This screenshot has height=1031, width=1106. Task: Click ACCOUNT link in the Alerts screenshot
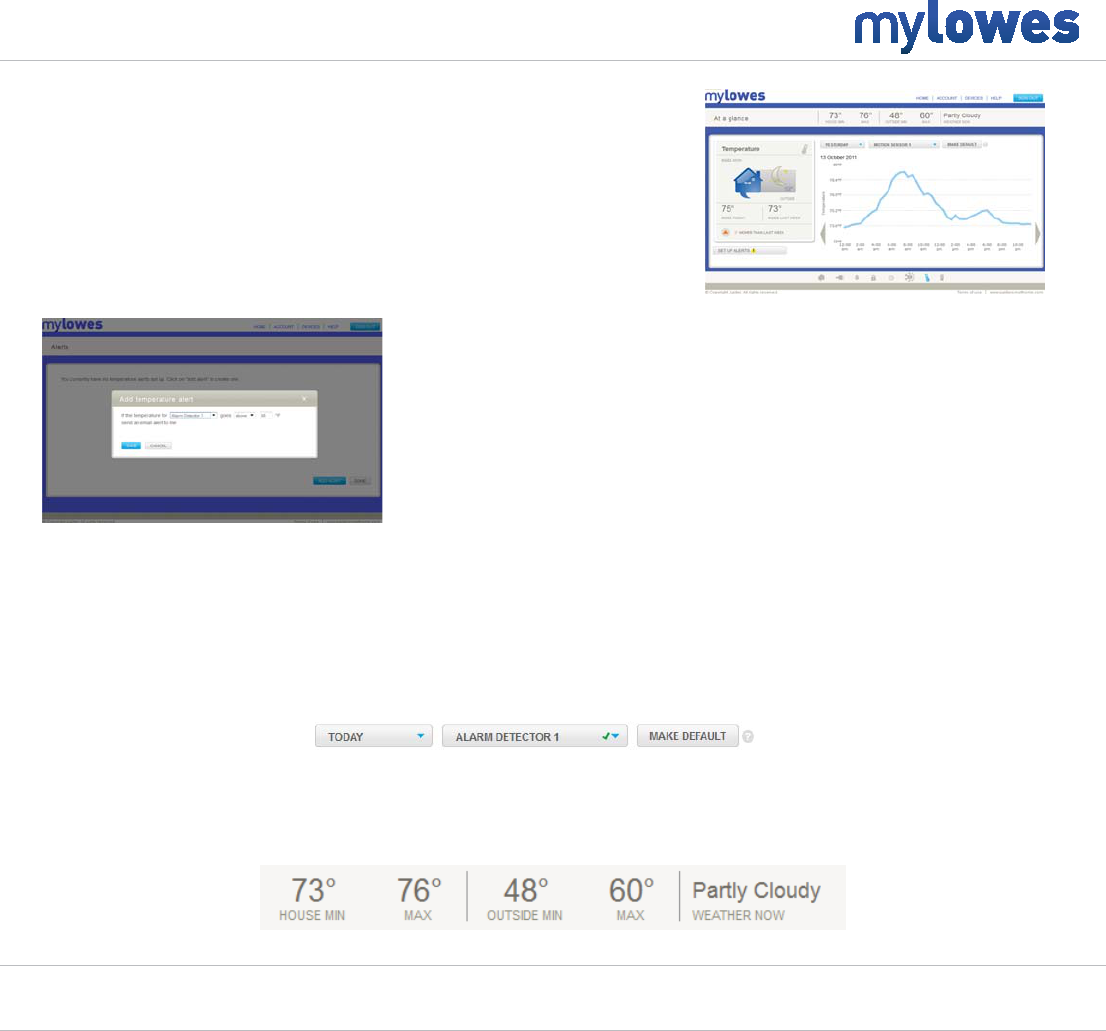coord(284,327)
